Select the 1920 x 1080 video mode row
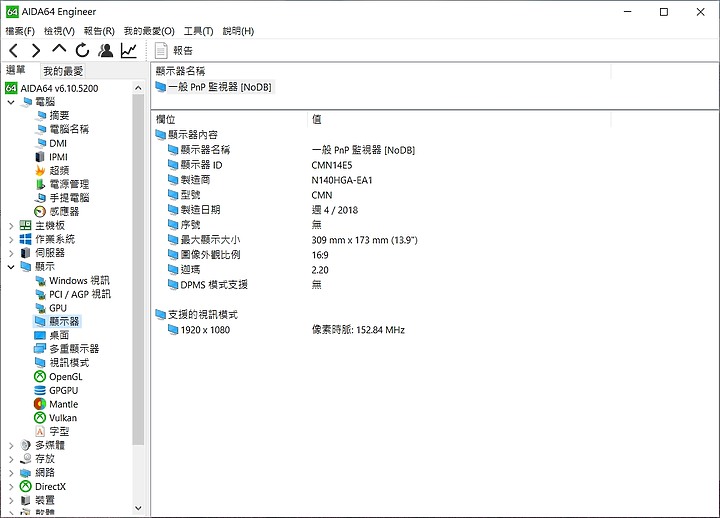Screen dimensions: 720x518 [x=205, y=330]
